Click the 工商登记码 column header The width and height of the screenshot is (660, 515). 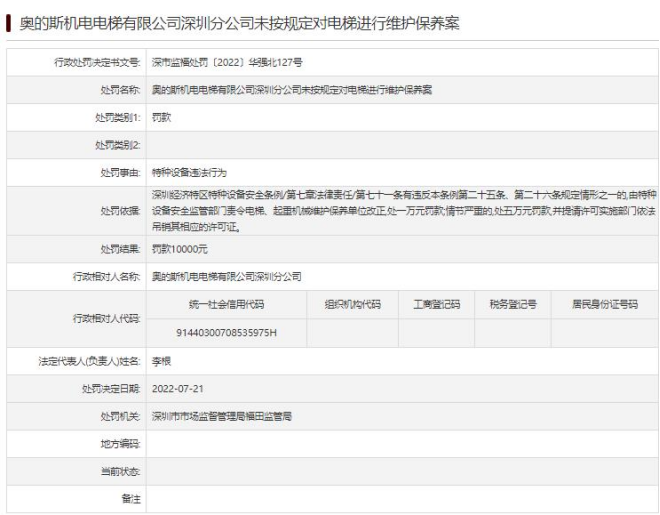click(436, 304)
